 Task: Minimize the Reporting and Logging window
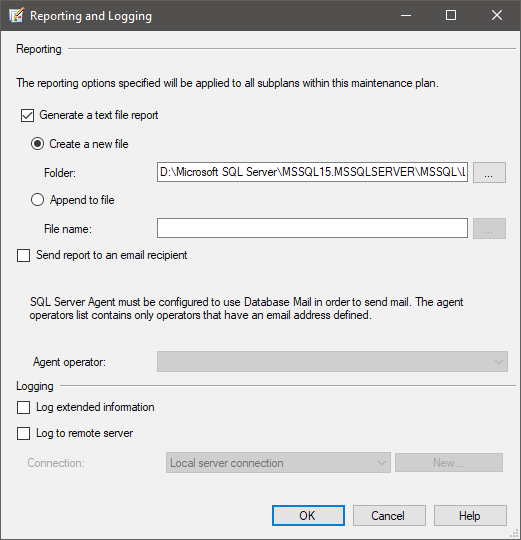[406, 15]
